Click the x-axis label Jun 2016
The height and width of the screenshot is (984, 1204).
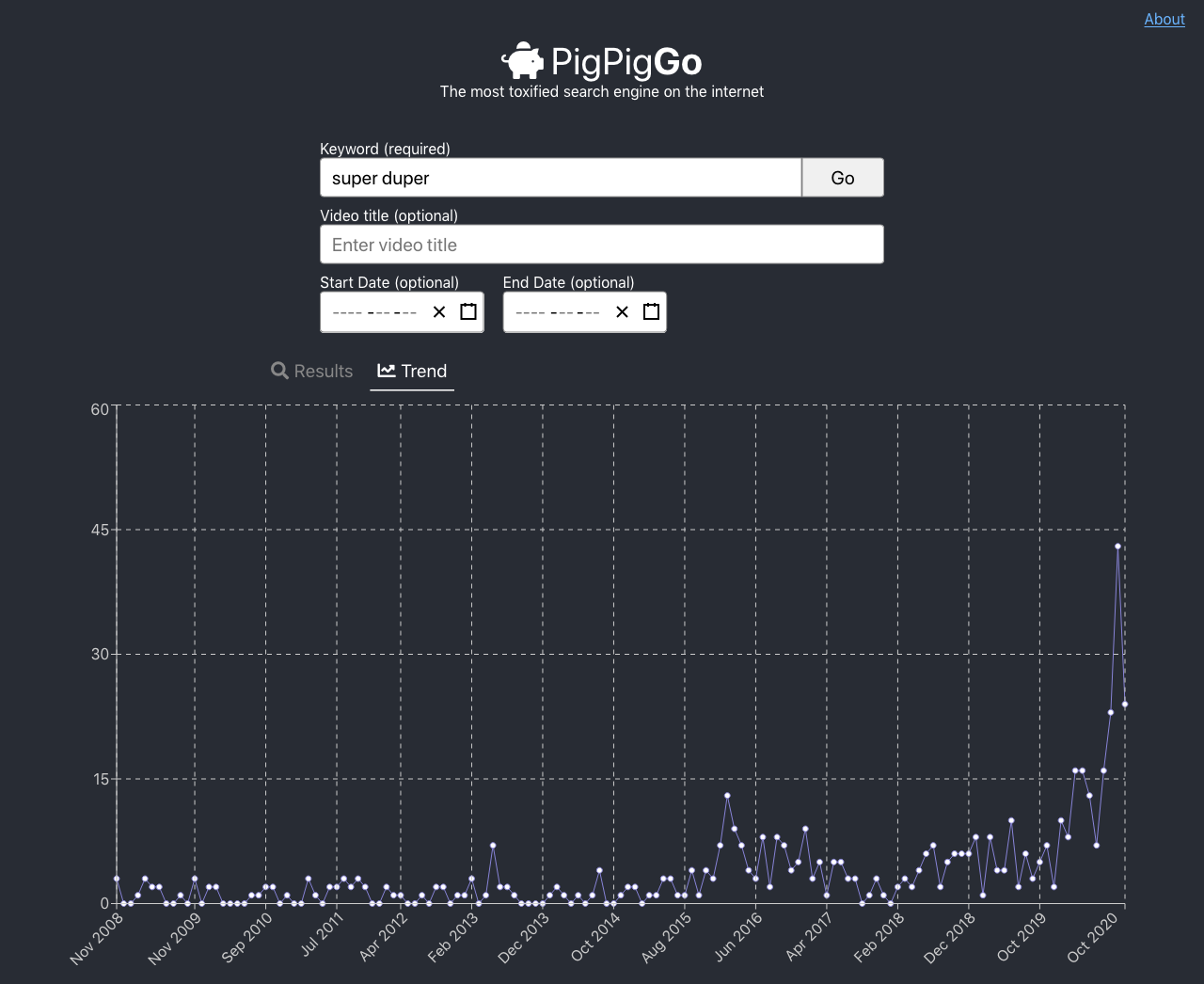point(738,936)
